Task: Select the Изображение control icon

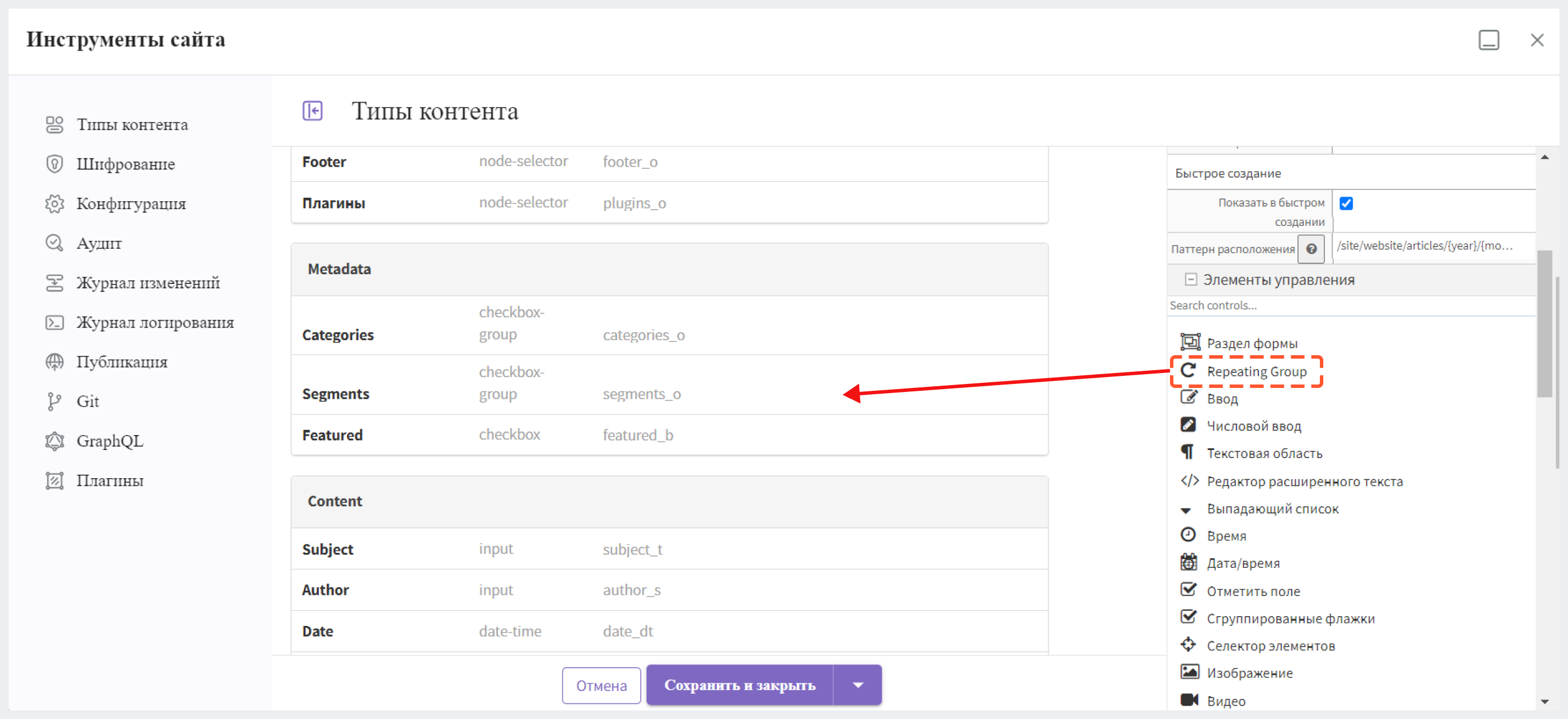Action: (1190, 672)
